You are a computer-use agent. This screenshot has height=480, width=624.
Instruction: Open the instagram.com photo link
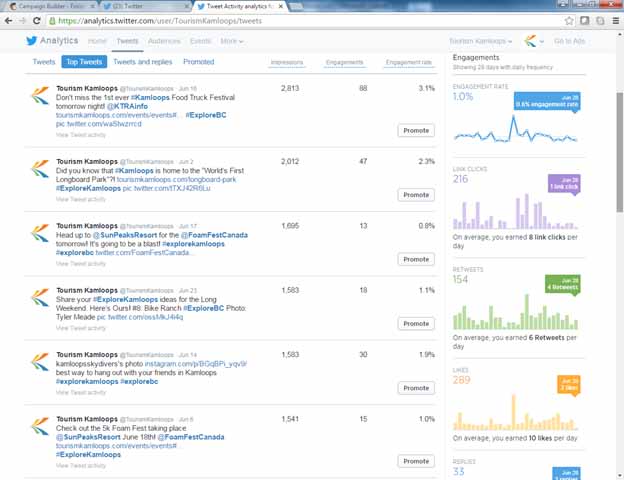196,364
